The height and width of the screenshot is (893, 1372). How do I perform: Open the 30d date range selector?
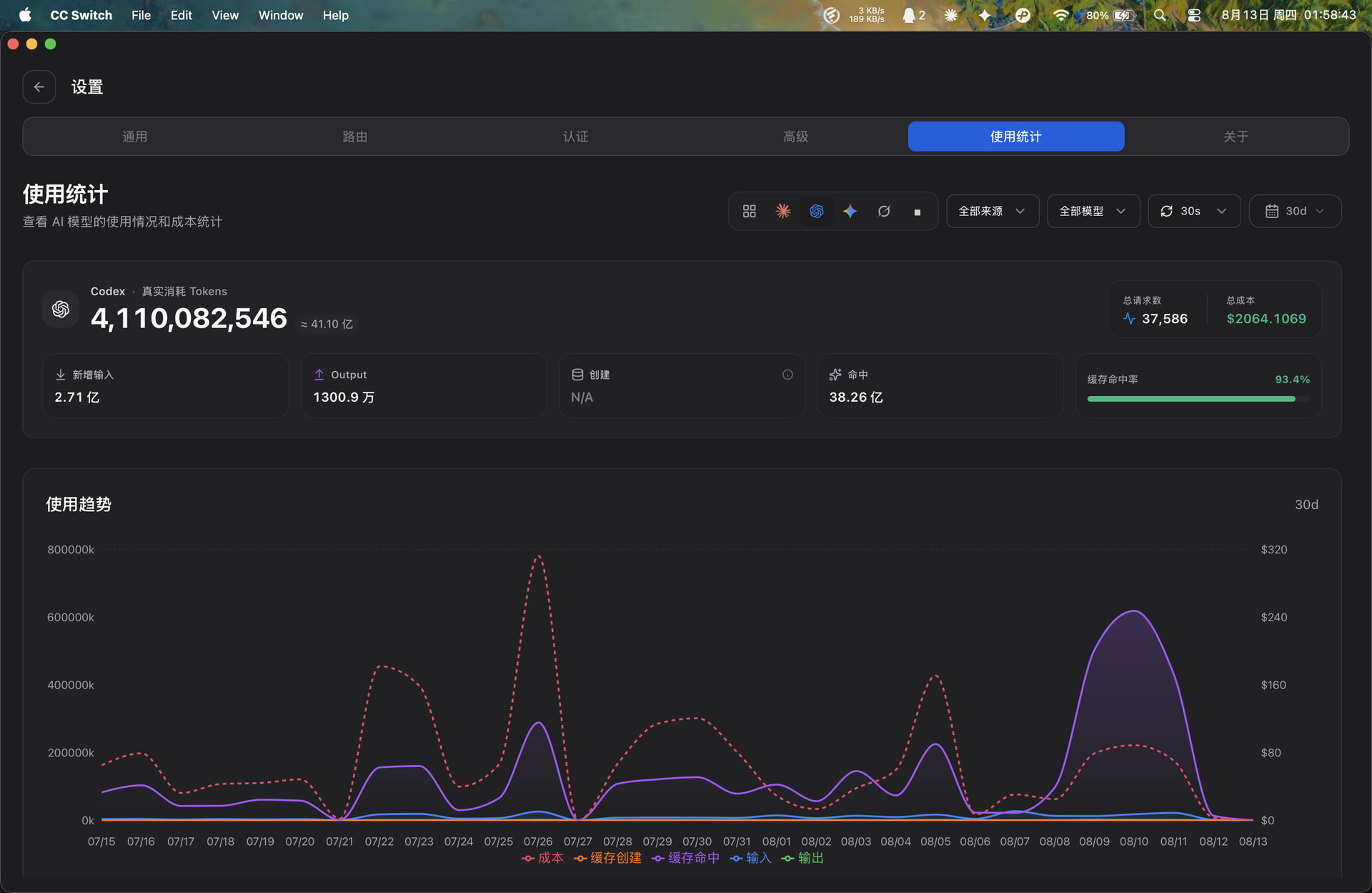tap(1295, 211)
